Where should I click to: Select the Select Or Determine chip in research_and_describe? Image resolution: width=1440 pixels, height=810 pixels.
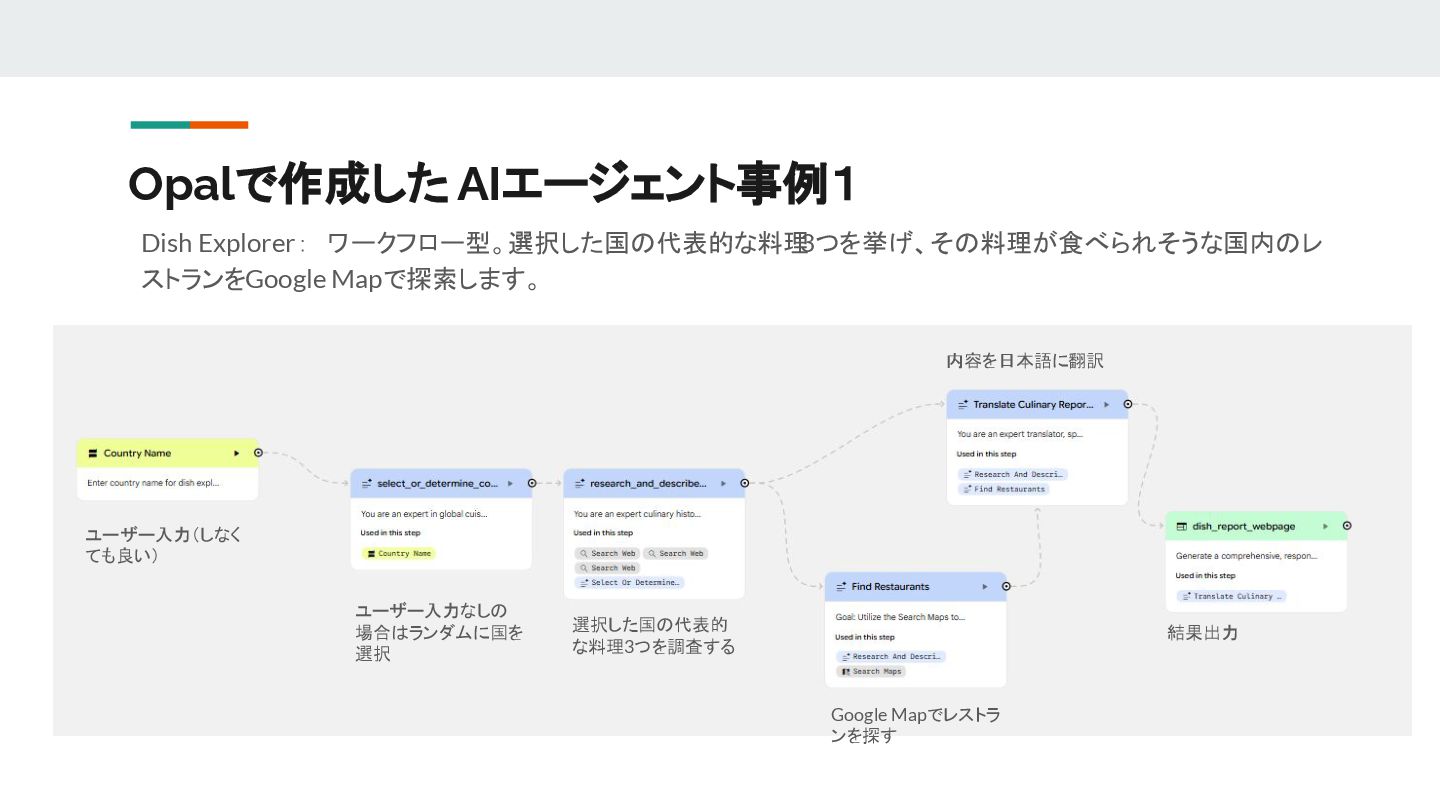click(x=629, y=582)
